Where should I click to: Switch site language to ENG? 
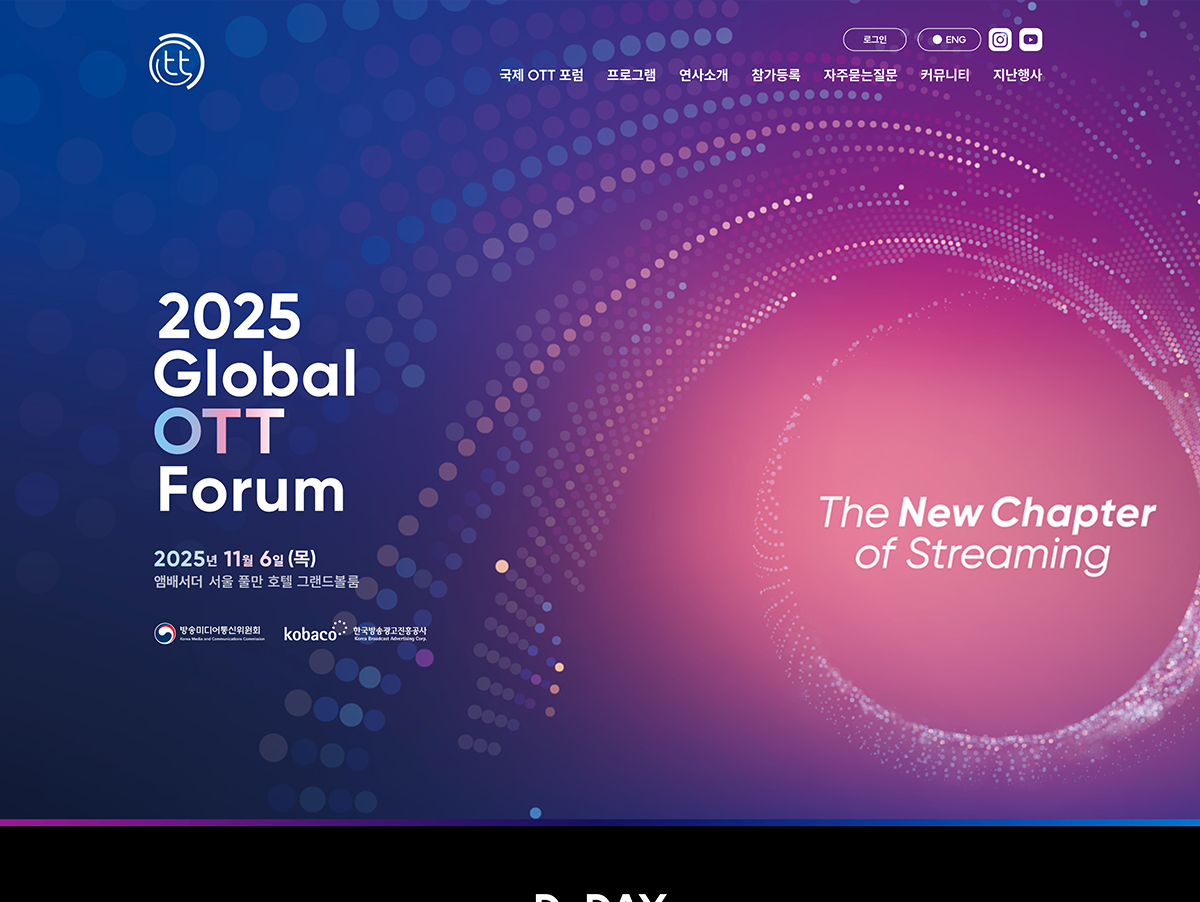pyautogui.click(x=949, y=40)
